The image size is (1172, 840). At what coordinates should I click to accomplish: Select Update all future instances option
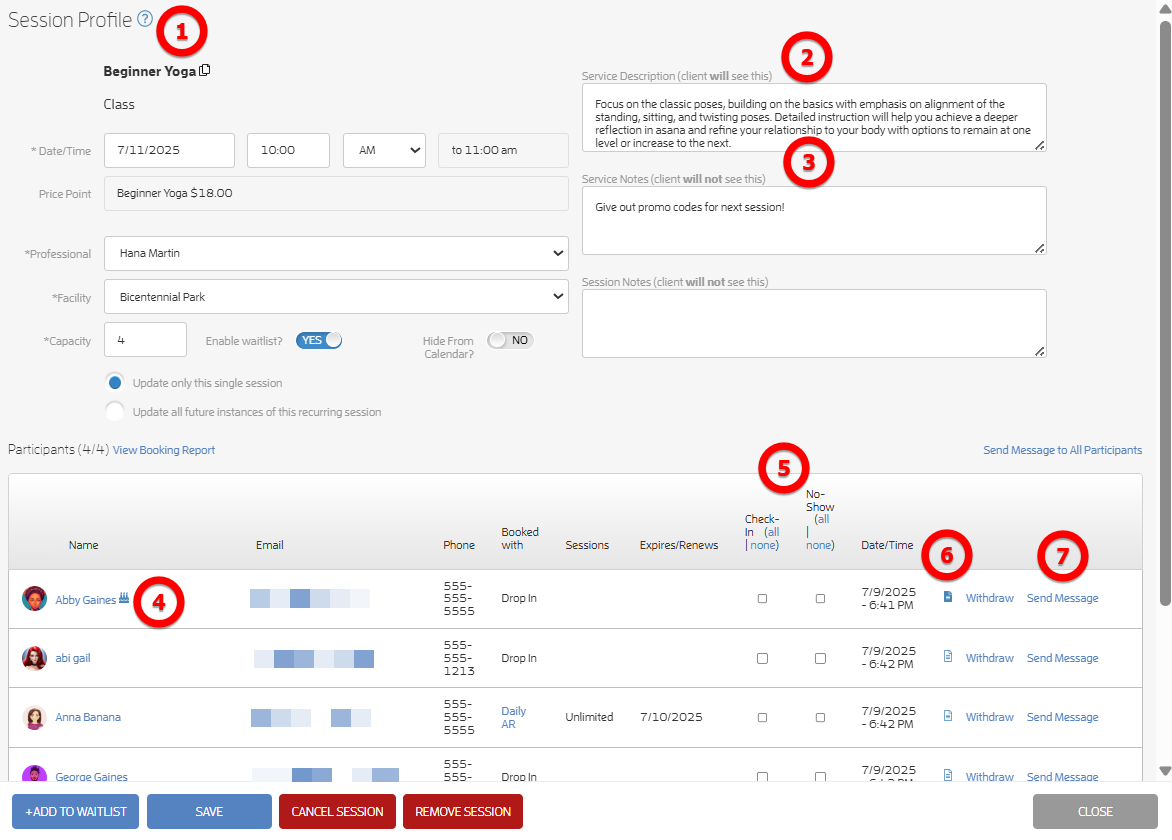[114, 411]
